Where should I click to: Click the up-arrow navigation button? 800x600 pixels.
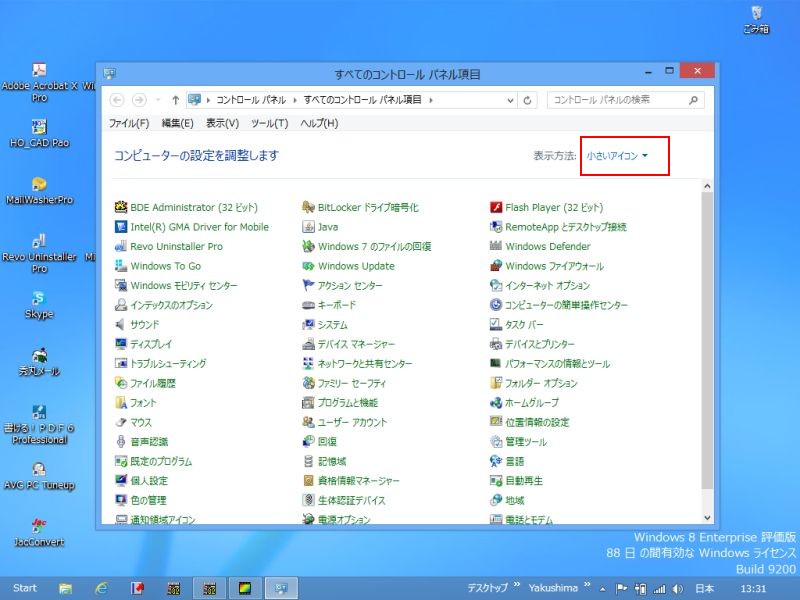click(175, 100)
